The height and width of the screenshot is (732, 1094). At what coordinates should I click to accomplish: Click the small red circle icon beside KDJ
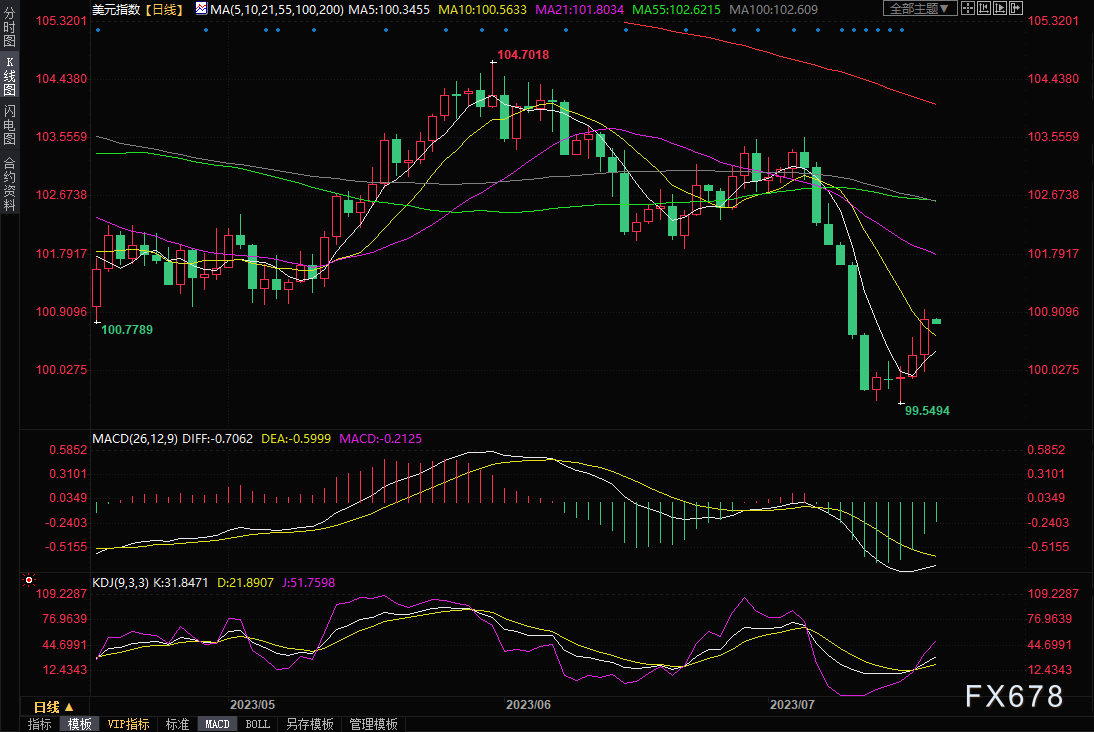[x=29, y=580]
